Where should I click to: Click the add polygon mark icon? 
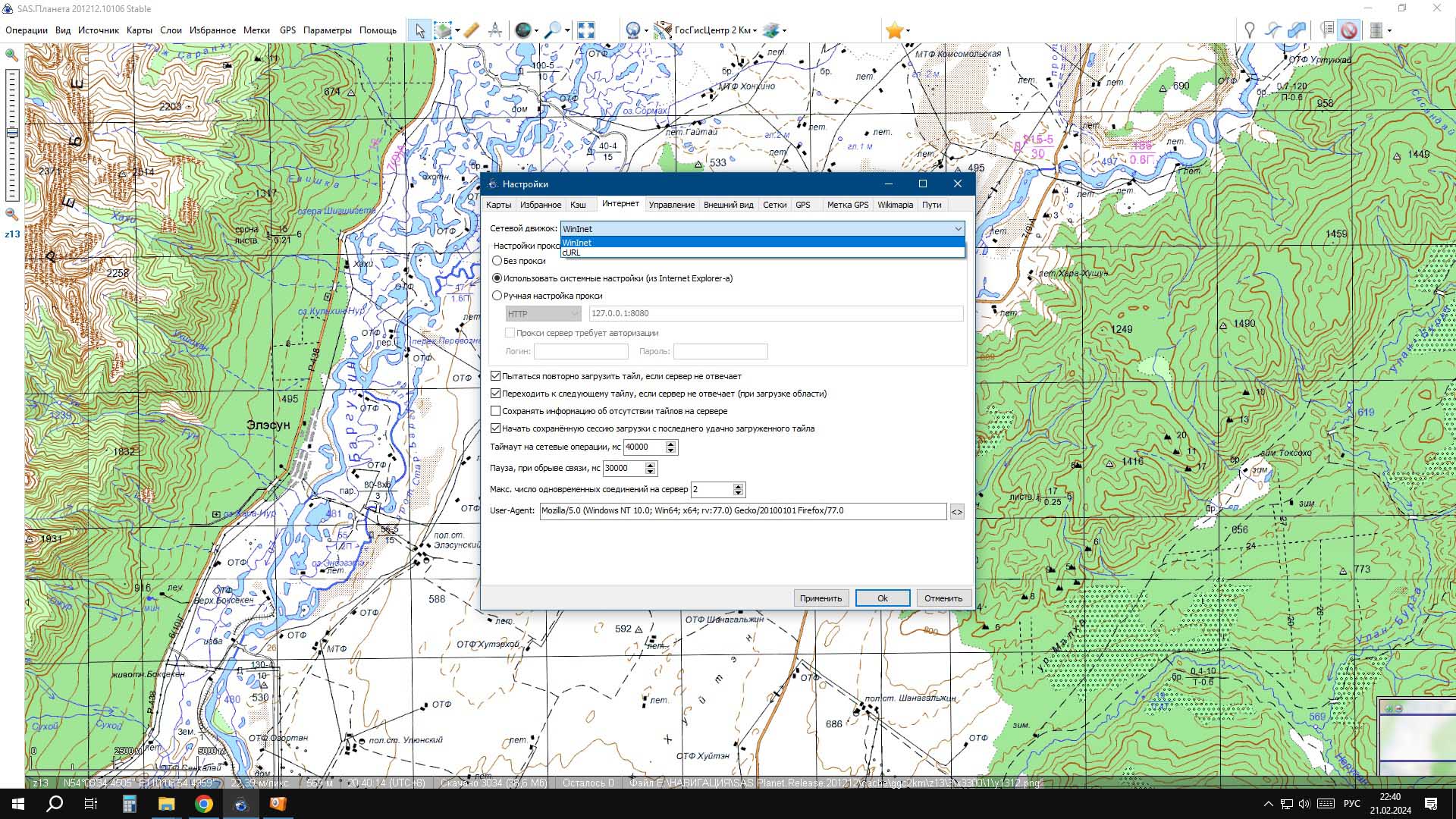[x=1298, y=30]
